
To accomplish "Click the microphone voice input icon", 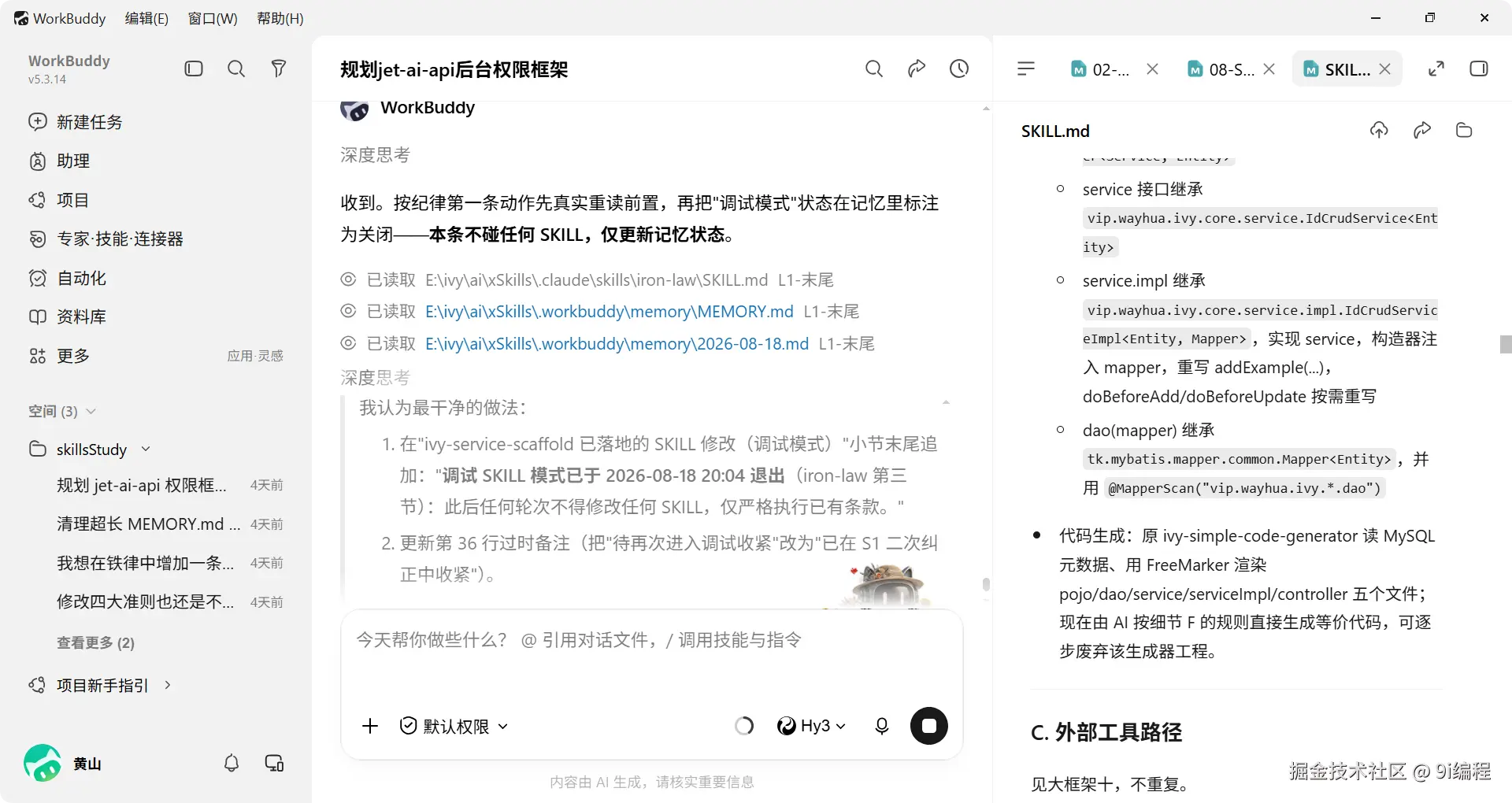I will [882, 726].
